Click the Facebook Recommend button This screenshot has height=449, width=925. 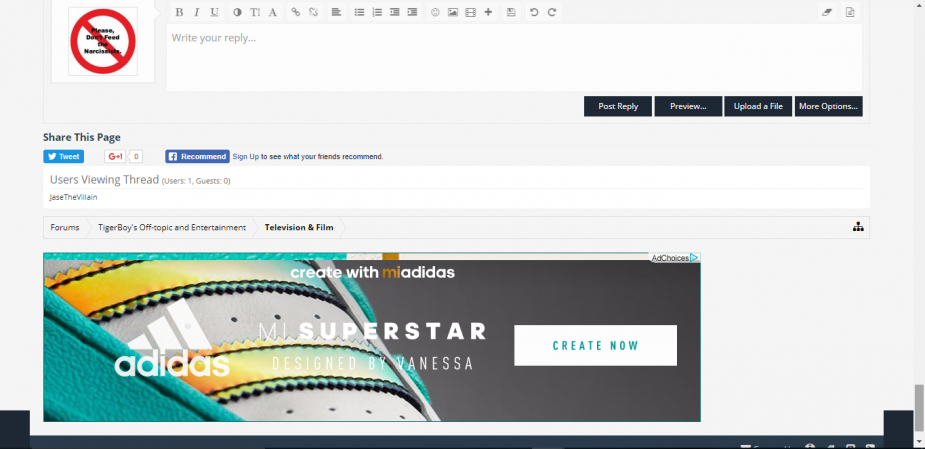197,156
